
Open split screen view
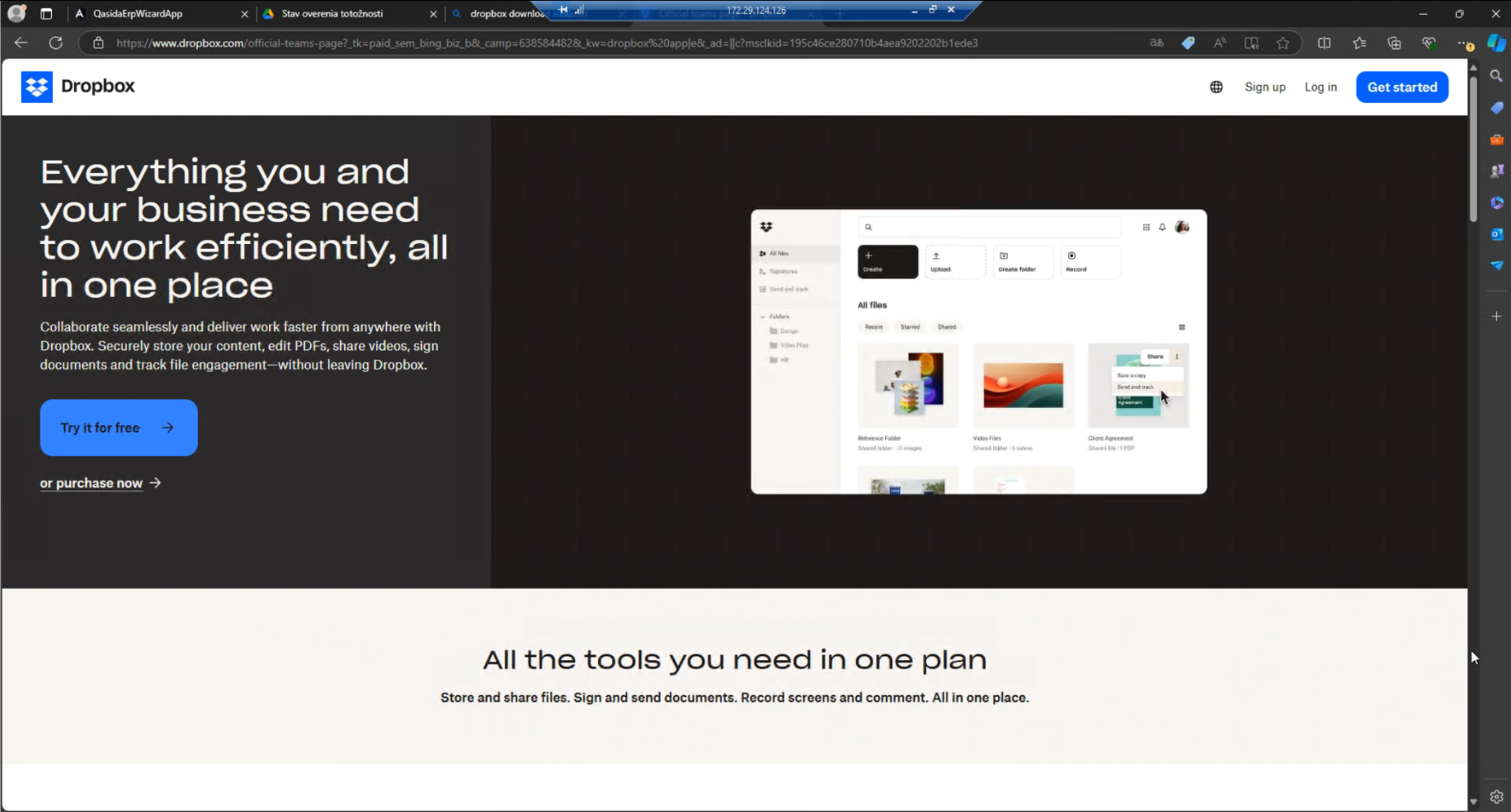(1325, 43)
